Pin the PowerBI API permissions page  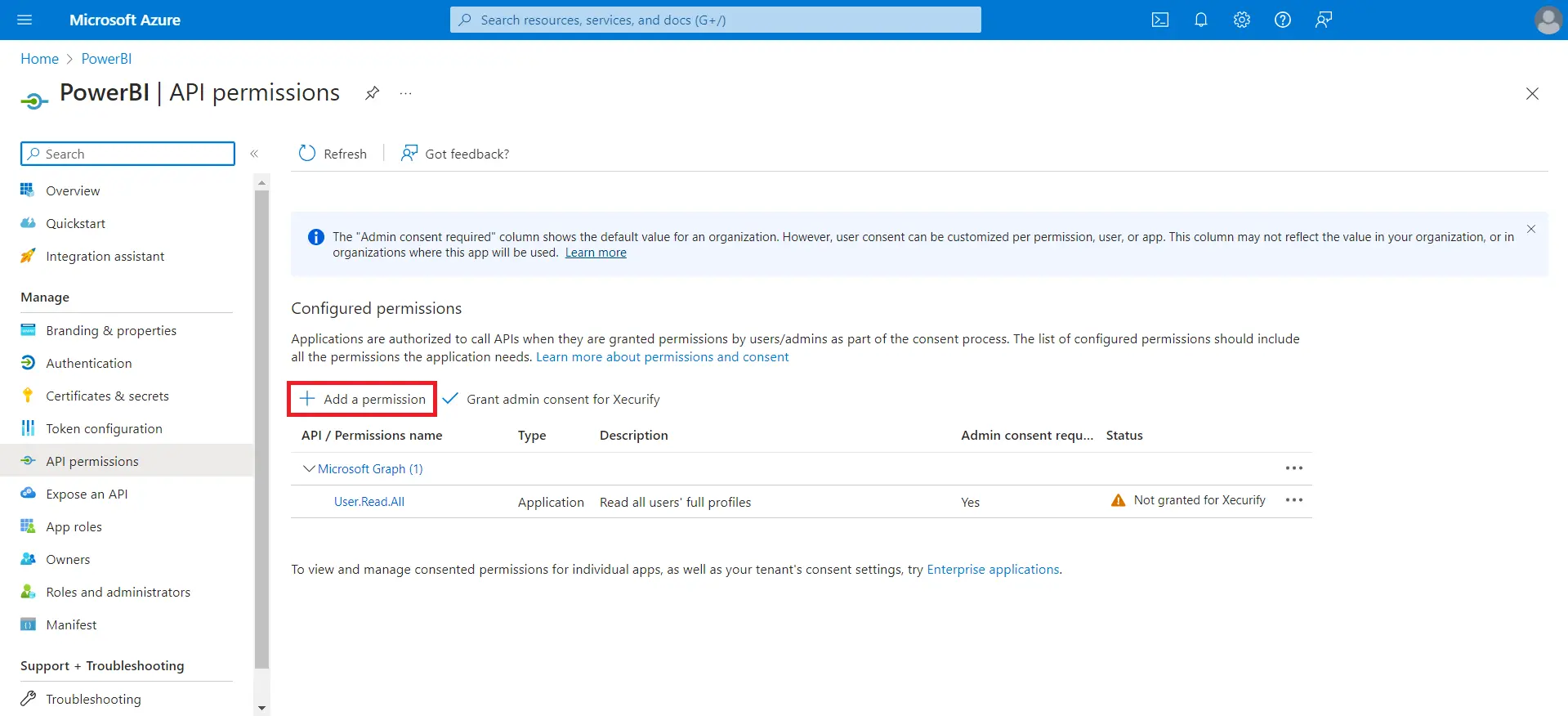pyautogui.click(x=372, y=93)
